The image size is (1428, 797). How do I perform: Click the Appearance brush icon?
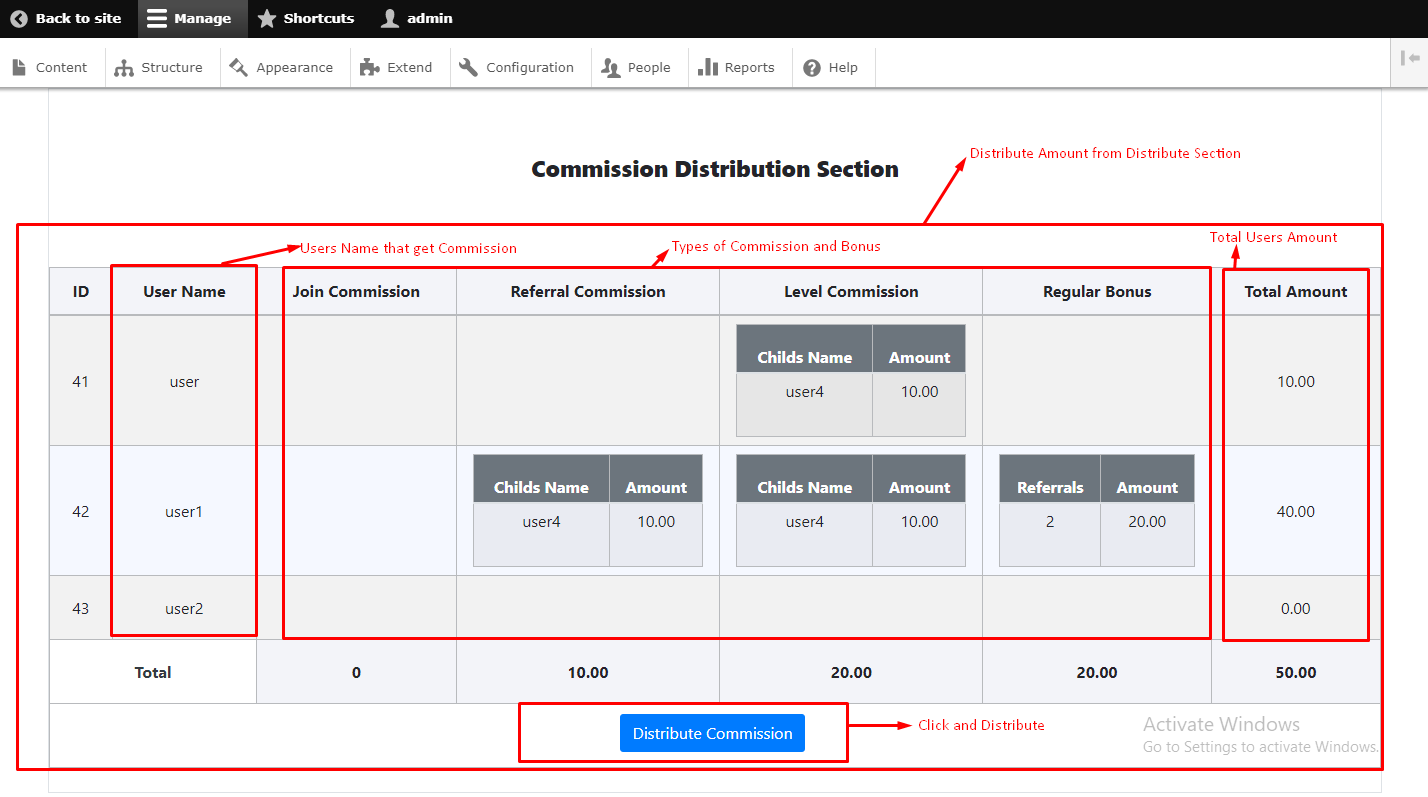(x=238, y=67)
